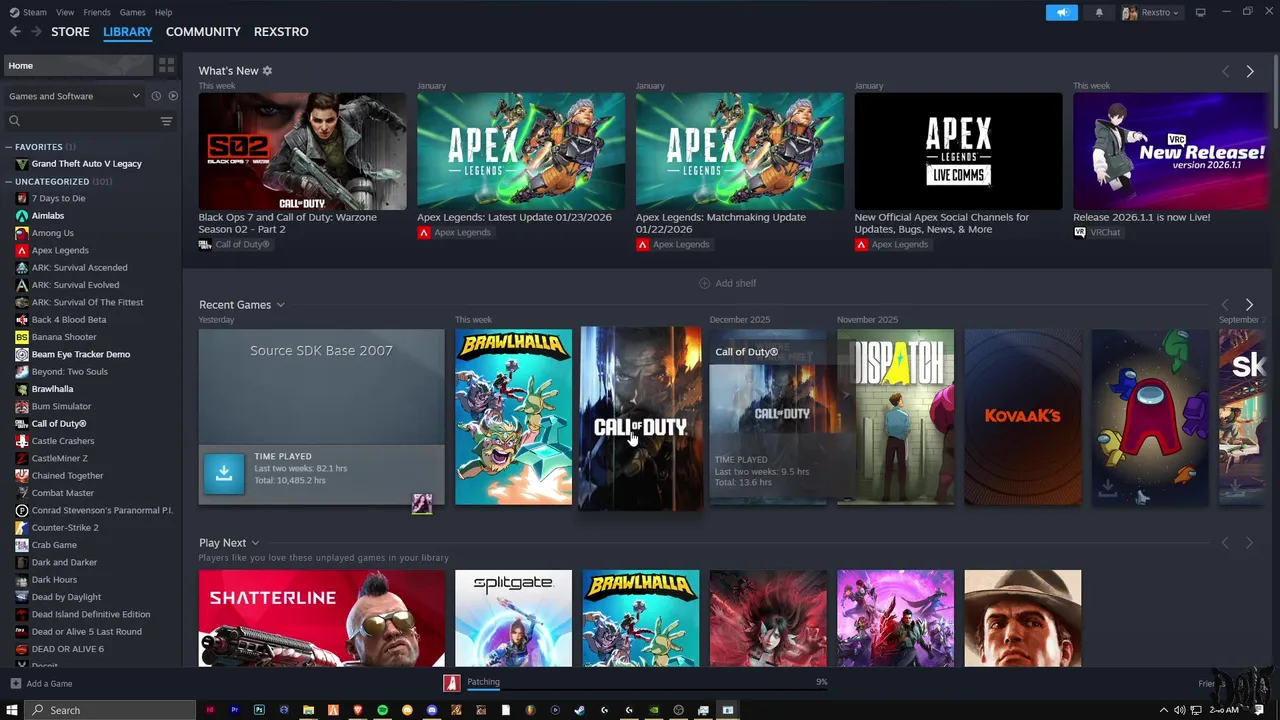Open Steam icon in the taskbar
The image size is (1280, 720).
point(579,710)
